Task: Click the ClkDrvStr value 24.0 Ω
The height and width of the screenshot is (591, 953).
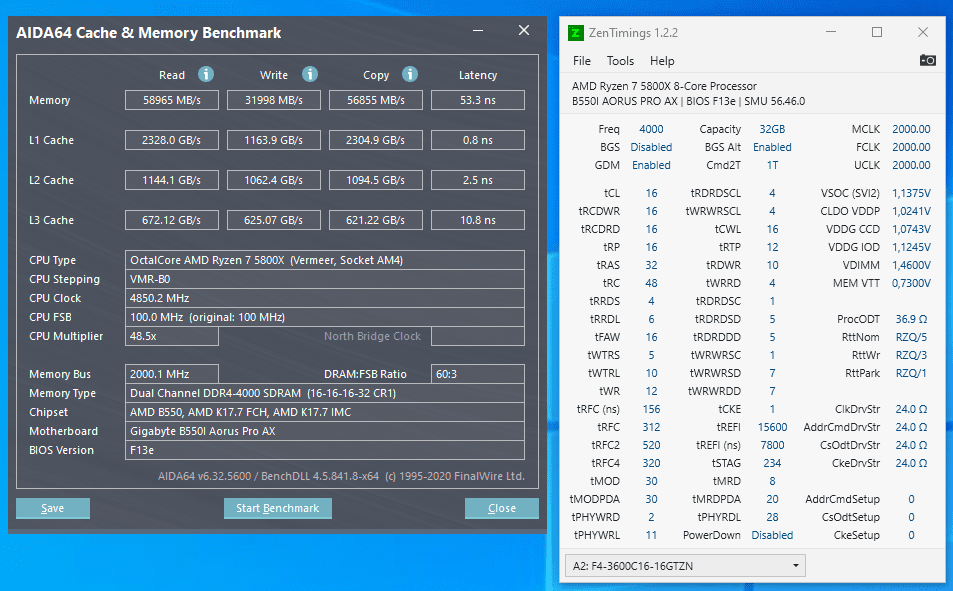Action: coord(911,409)
